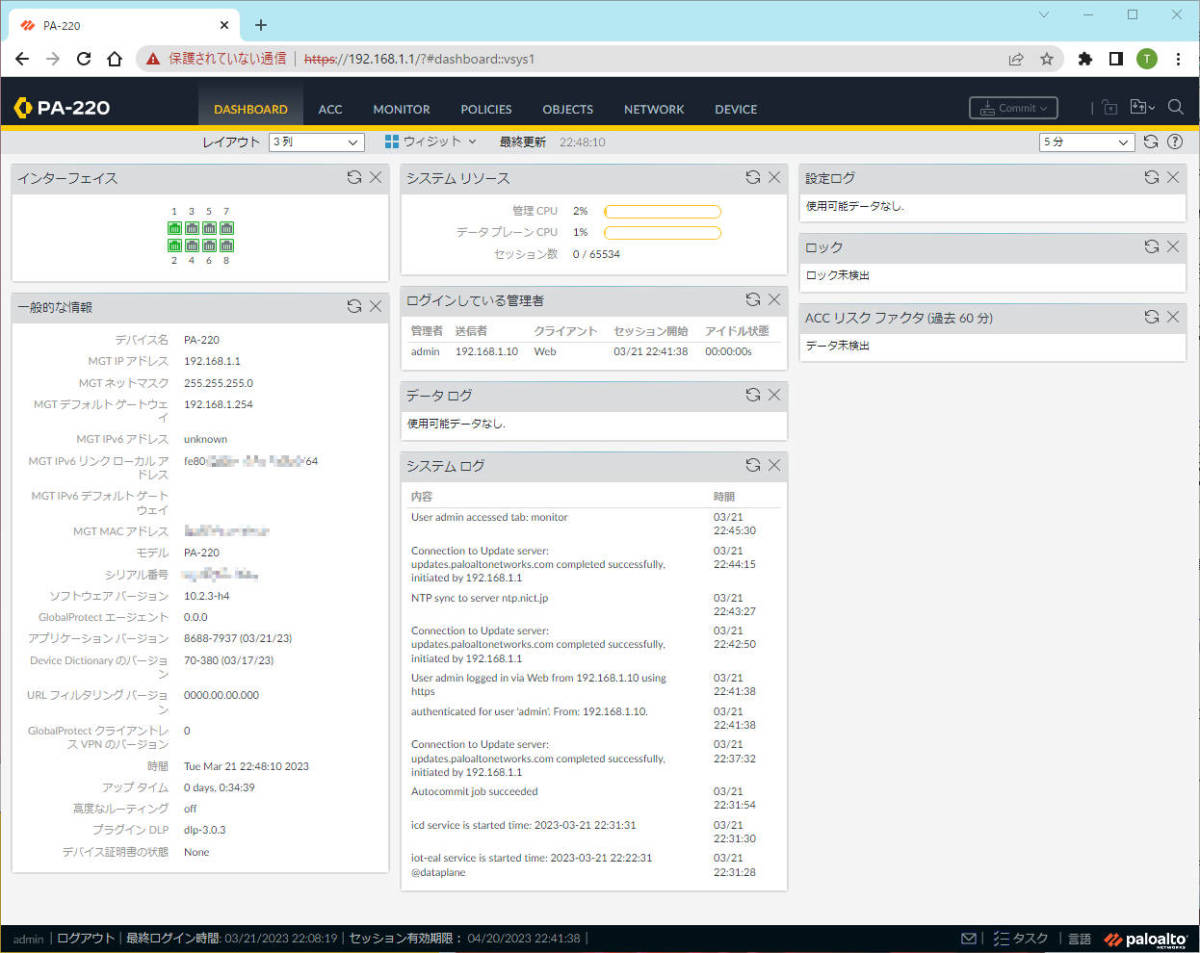Switch to the ACC tab
This screenshot has width=1200, height=953.
click(x=330, y=109)
